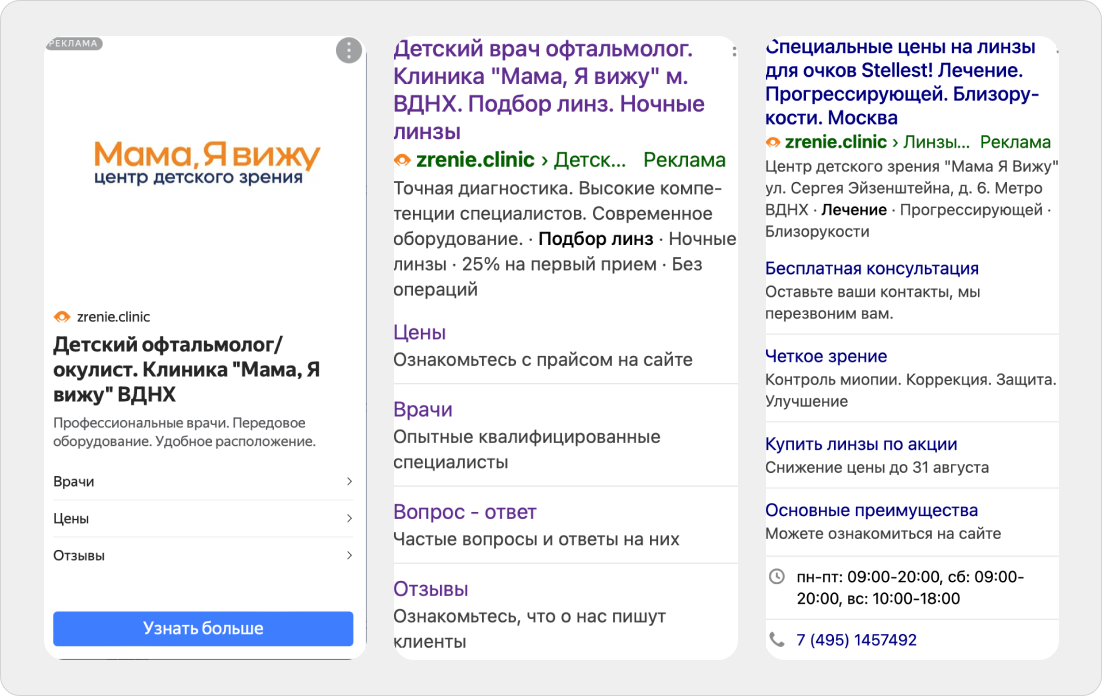Open the three-dot options on the first ad card
Viewport: 1102px width, 696px height.
click(x=349, y=50)
